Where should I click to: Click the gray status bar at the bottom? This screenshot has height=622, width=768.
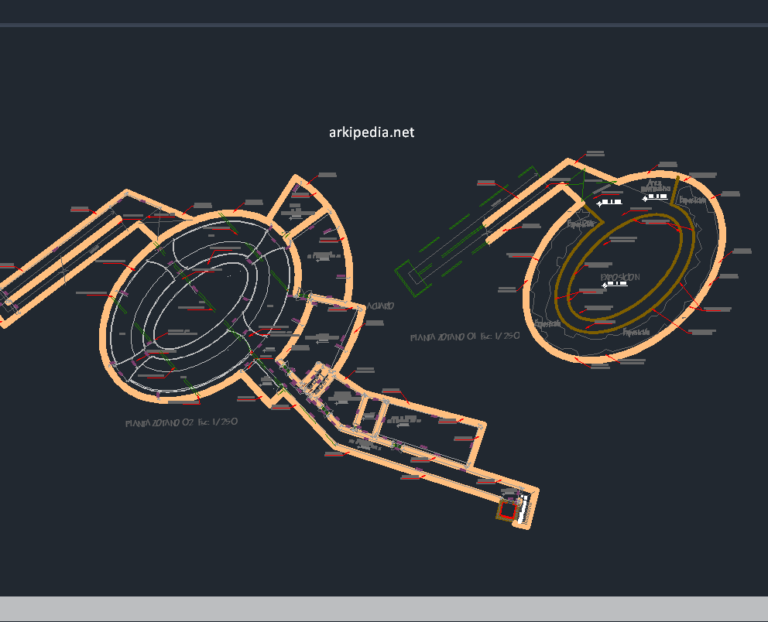384,609
